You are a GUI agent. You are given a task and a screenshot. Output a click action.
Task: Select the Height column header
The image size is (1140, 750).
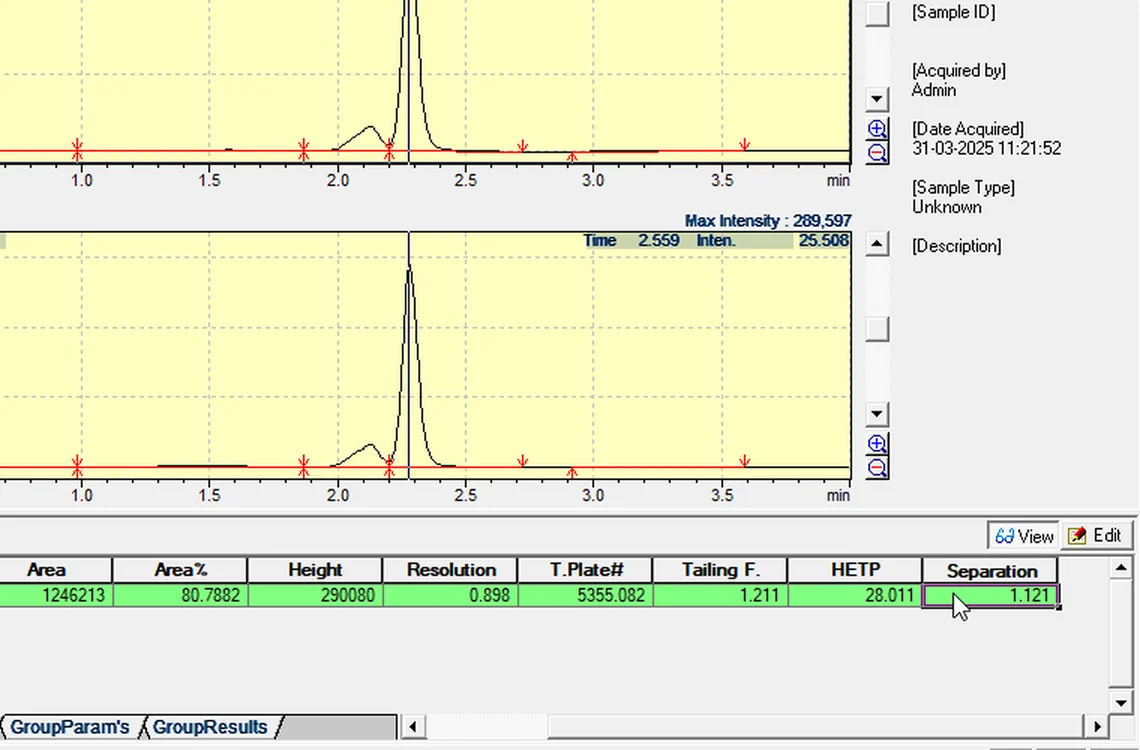(x=315, y=570)
